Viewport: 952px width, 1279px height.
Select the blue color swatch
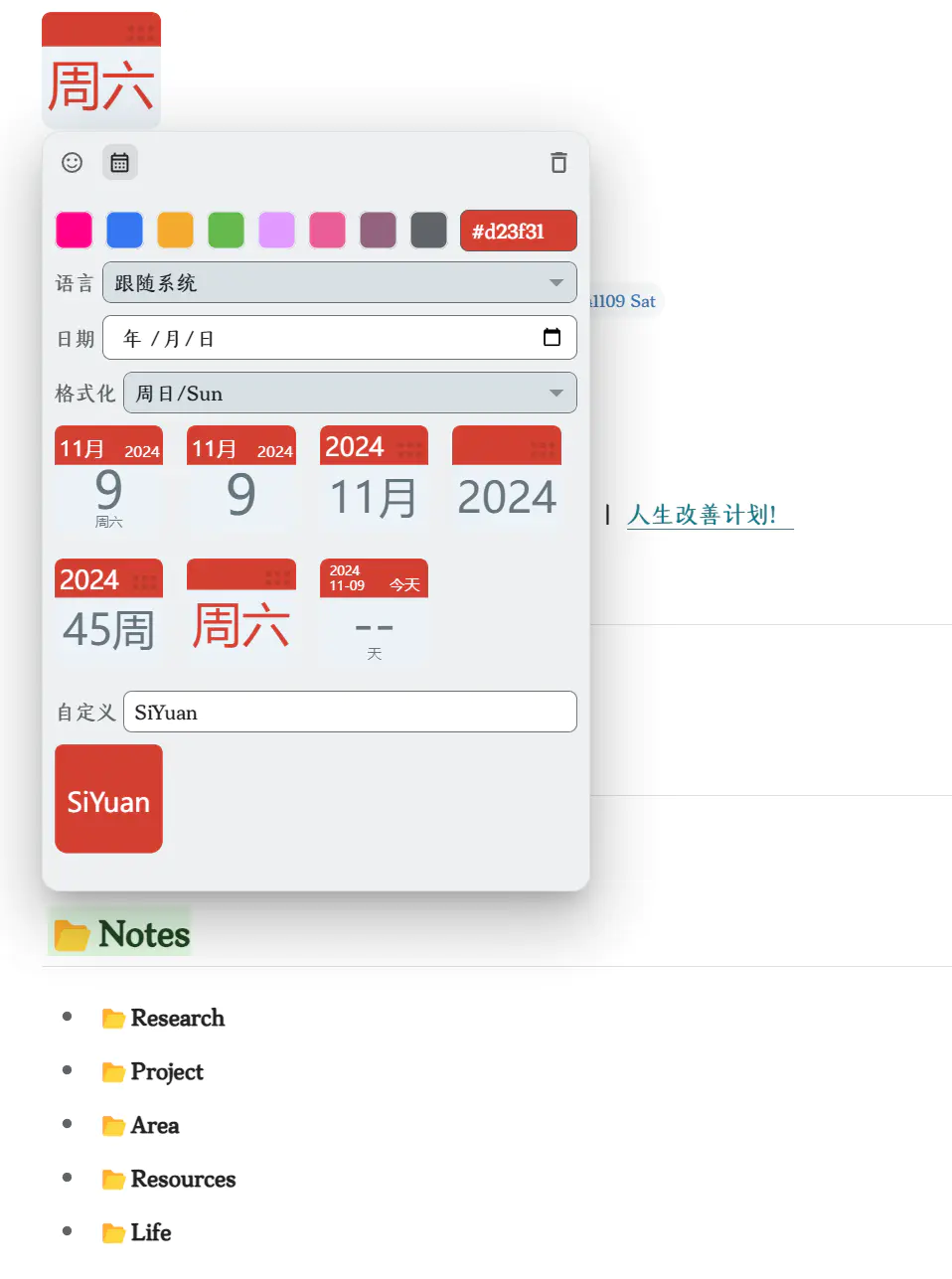pyautogui.click(x=124, y=230)
